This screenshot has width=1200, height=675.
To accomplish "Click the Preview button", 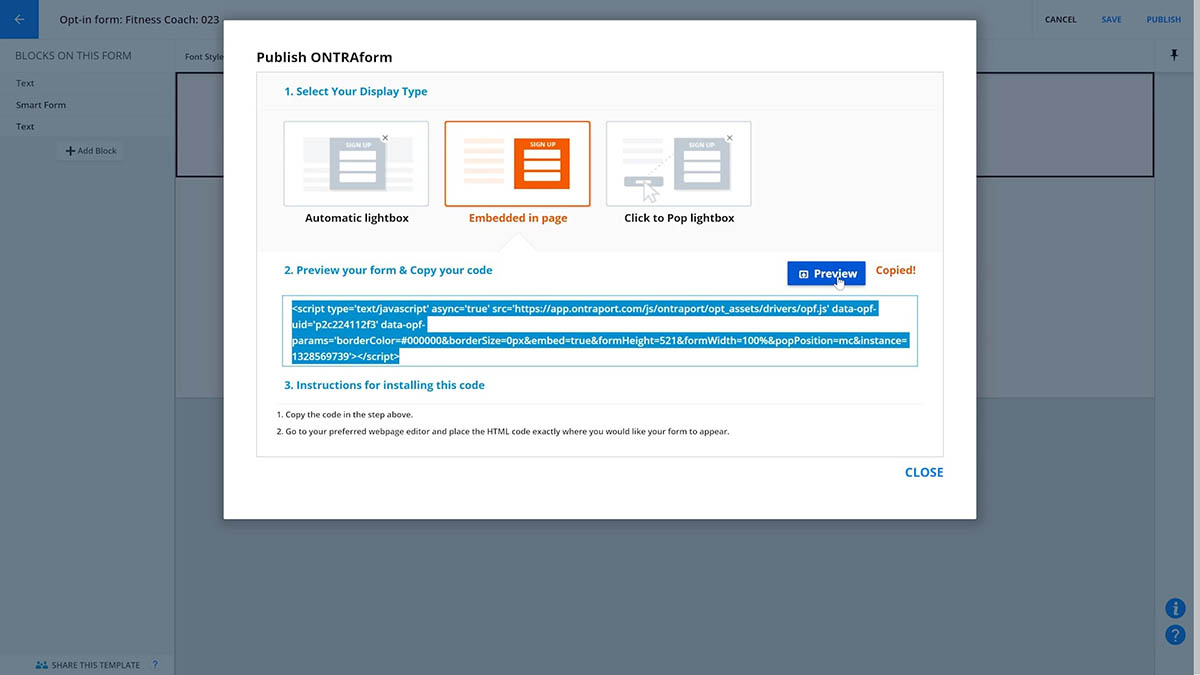I will pyautogui.click(x=826, y=273).
